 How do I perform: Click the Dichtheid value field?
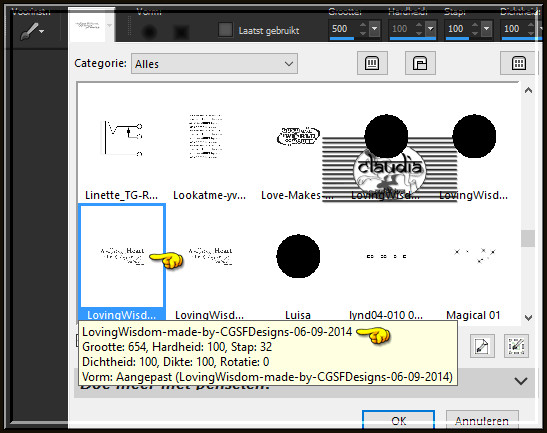click(x=514, y=29)
